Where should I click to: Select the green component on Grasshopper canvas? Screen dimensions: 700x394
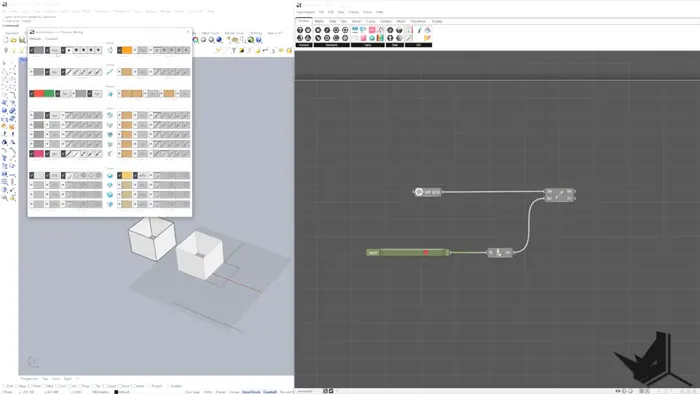coord(408,253)
